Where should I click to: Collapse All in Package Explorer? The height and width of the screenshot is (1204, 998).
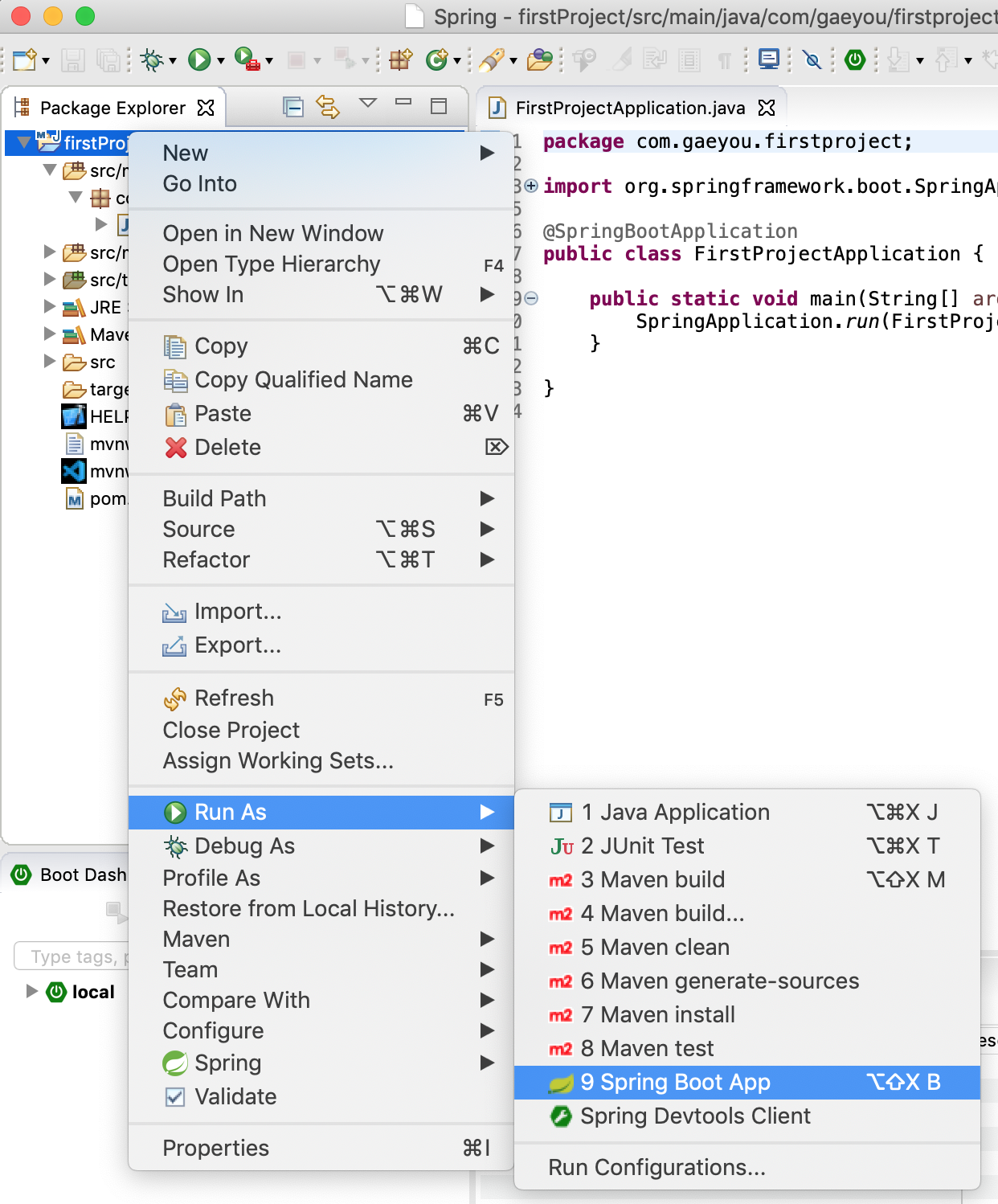click(x=293, y=106)
